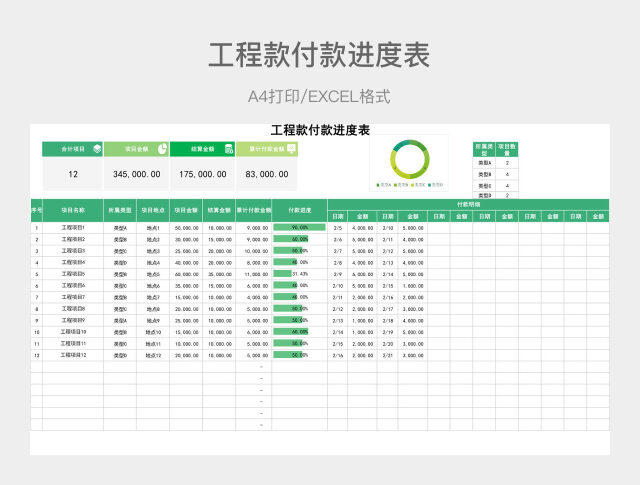Image resolution: width=640 pixels, height=485 pixels.
Task: Select the 2/21 date cell in row 12
Action: click(388, 355)
